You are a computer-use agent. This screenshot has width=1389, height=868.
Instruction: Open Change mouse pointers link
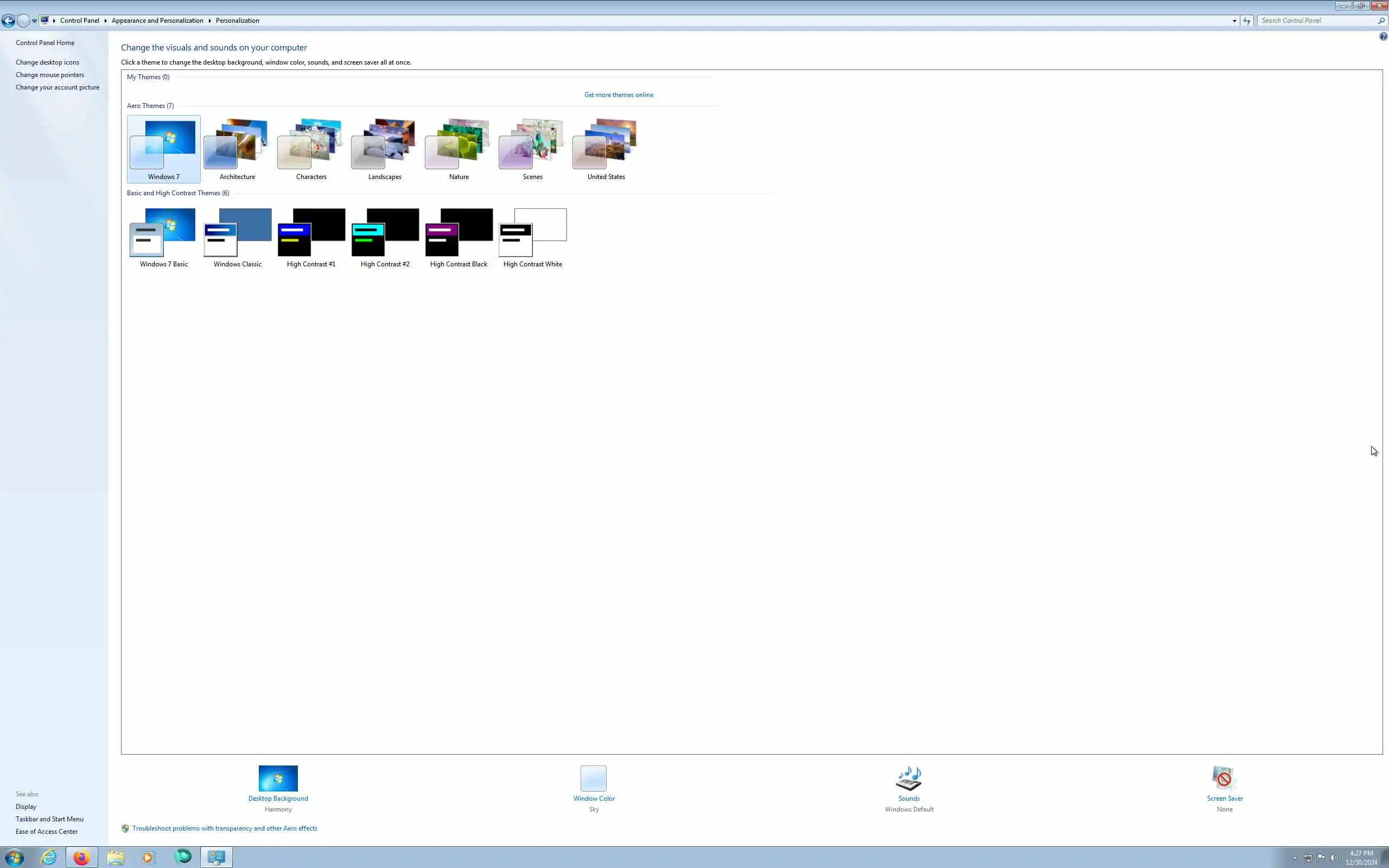tap(50, 75)
